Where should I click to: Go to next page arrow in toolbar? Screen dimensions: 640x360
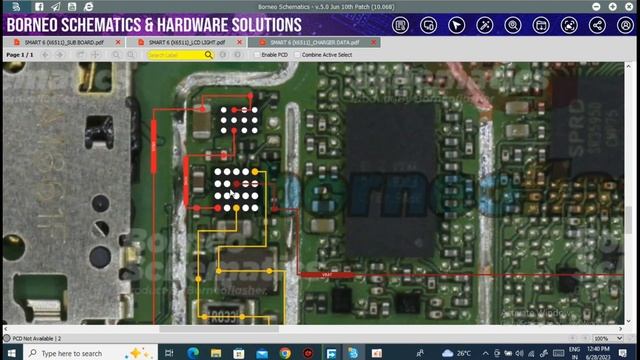[x=60, y=55]
